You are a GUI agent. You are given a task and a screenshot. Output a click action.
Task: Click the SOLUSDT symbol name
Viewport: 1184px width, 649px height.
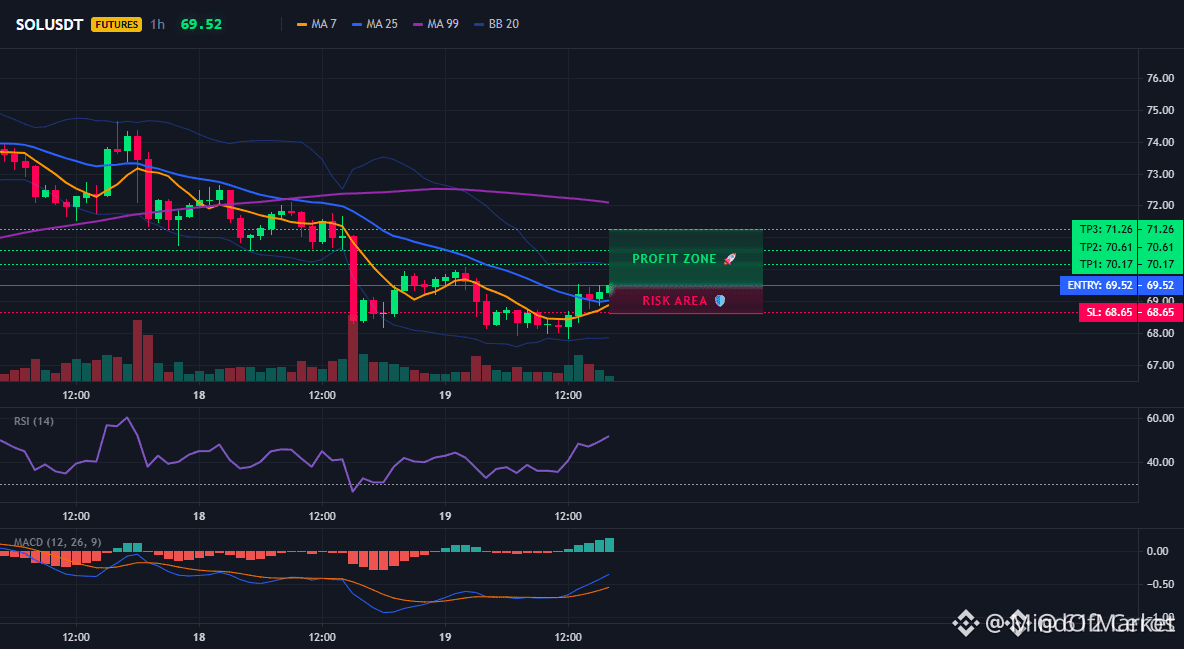[x=49, y=24]
